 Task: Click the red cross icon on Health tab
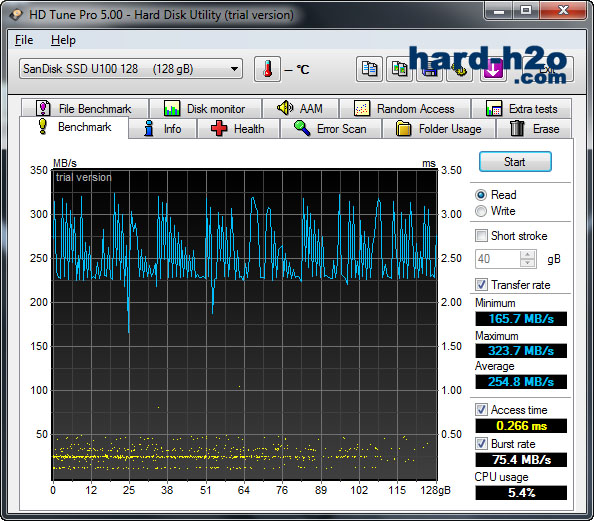219,128
